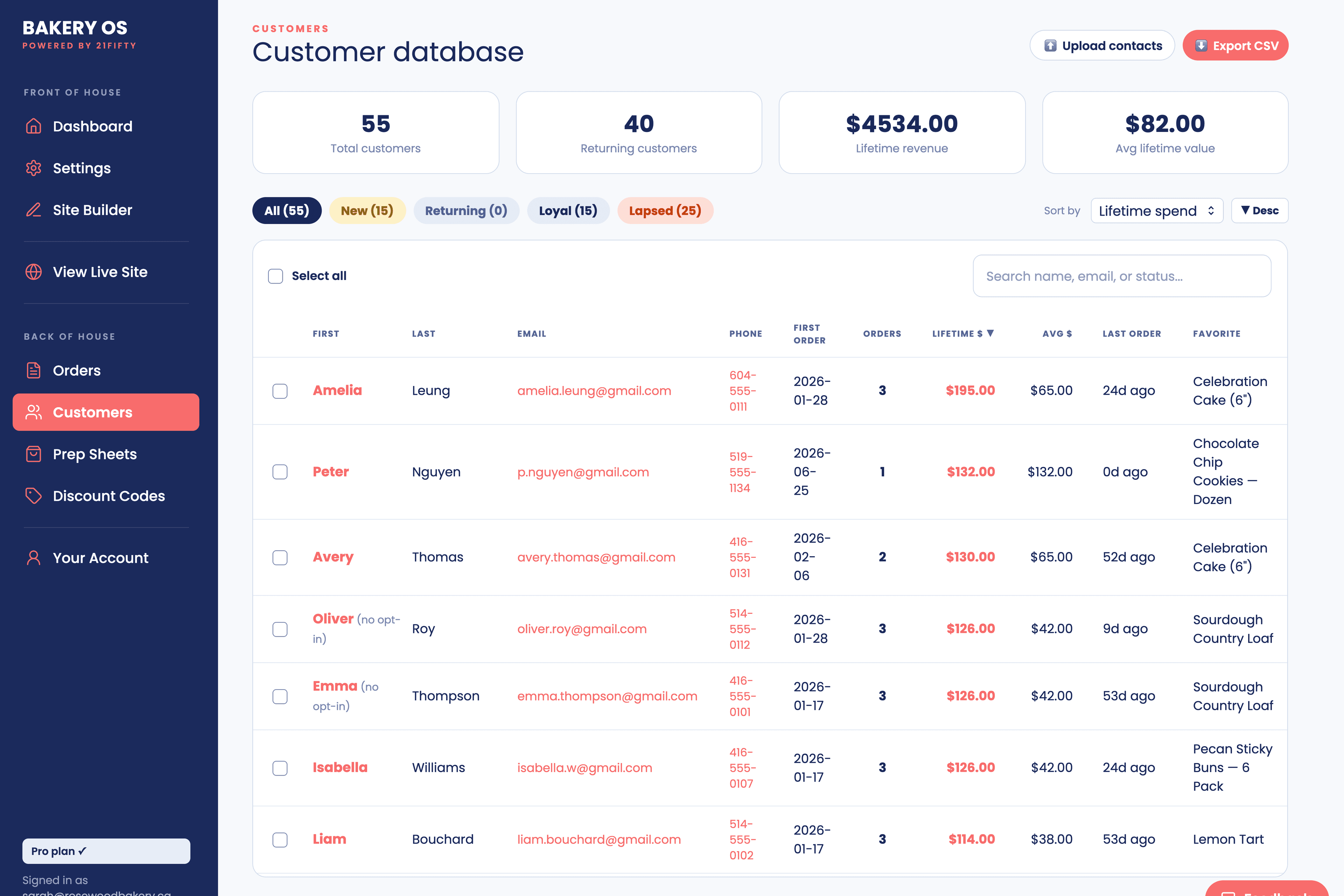Tick the checkbox for Avery Thomas
Image resolution: width=1344 pixels, height=896 pixels.
[280, 558]
